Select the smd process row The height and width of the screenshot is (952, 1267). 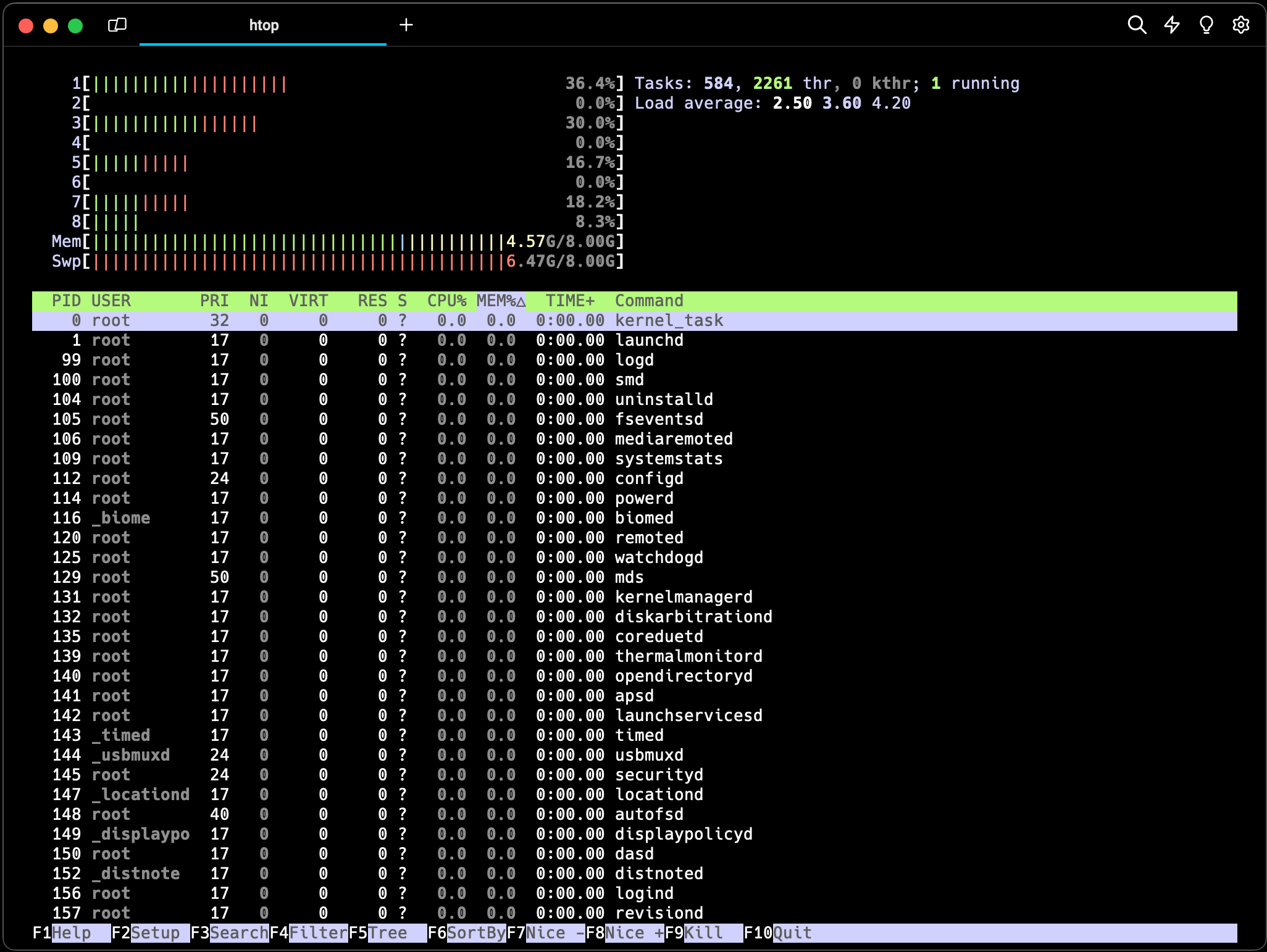635,380
